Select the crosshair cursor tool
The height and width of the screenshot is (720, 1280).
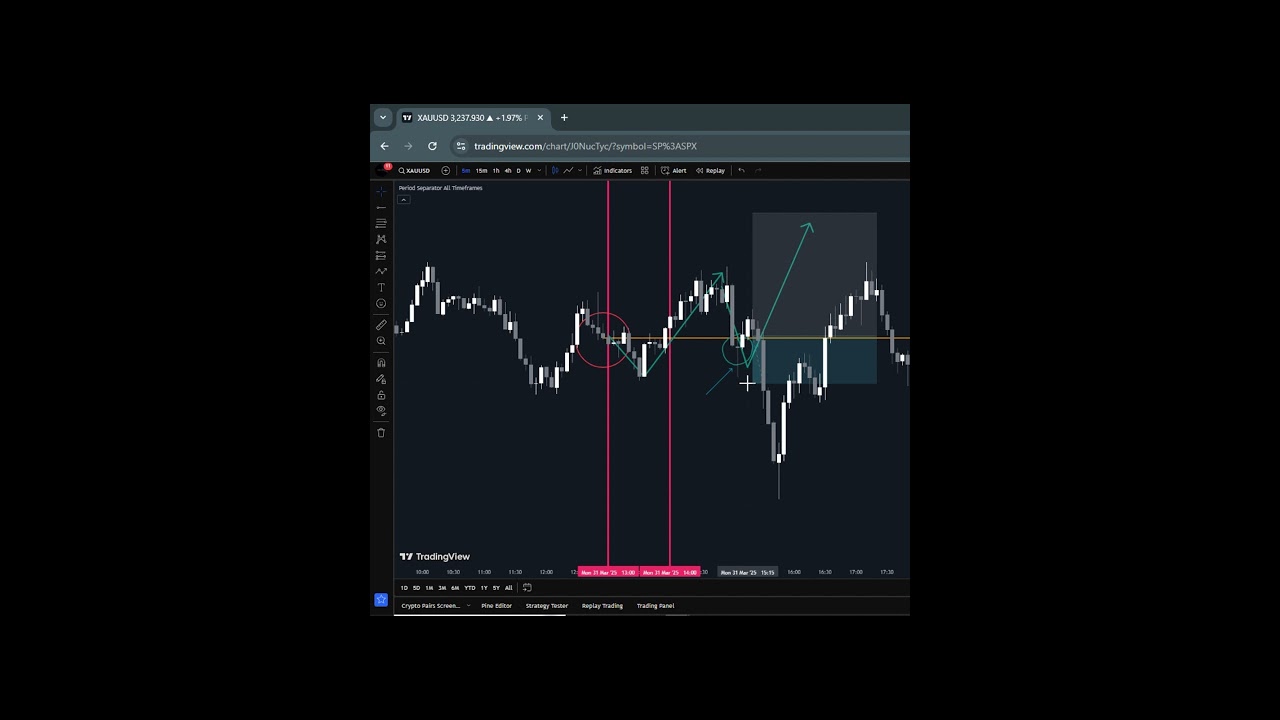381,191
